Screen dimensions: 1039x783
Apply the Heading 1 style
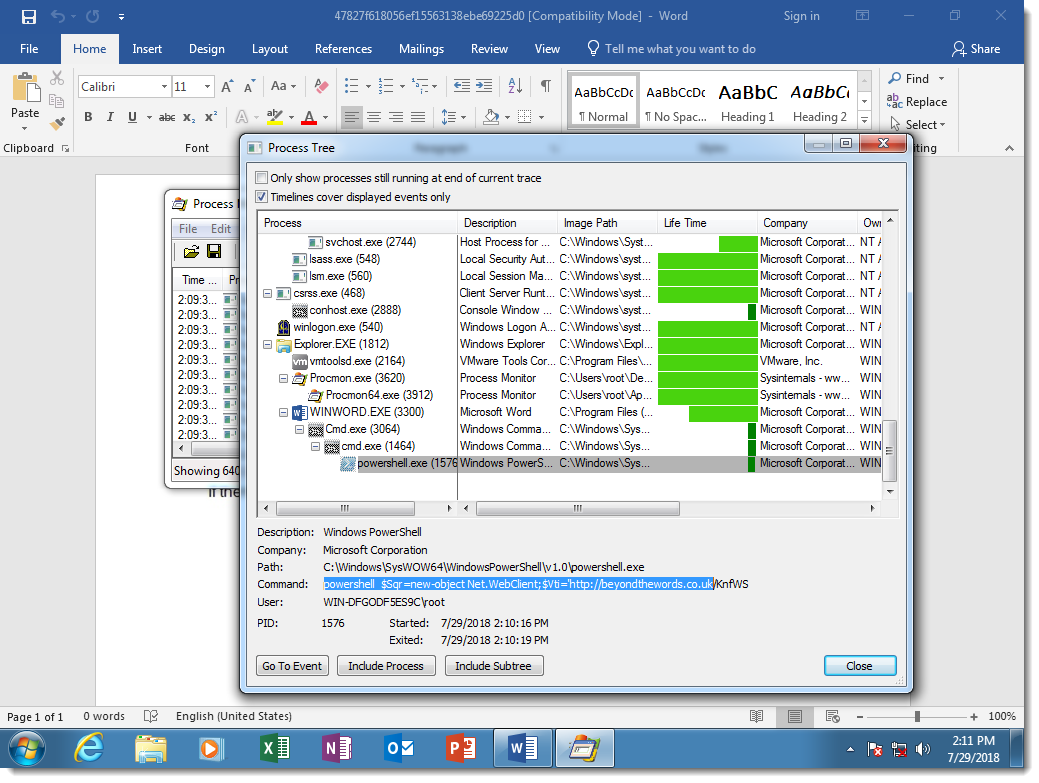click(x=747, y=101)
